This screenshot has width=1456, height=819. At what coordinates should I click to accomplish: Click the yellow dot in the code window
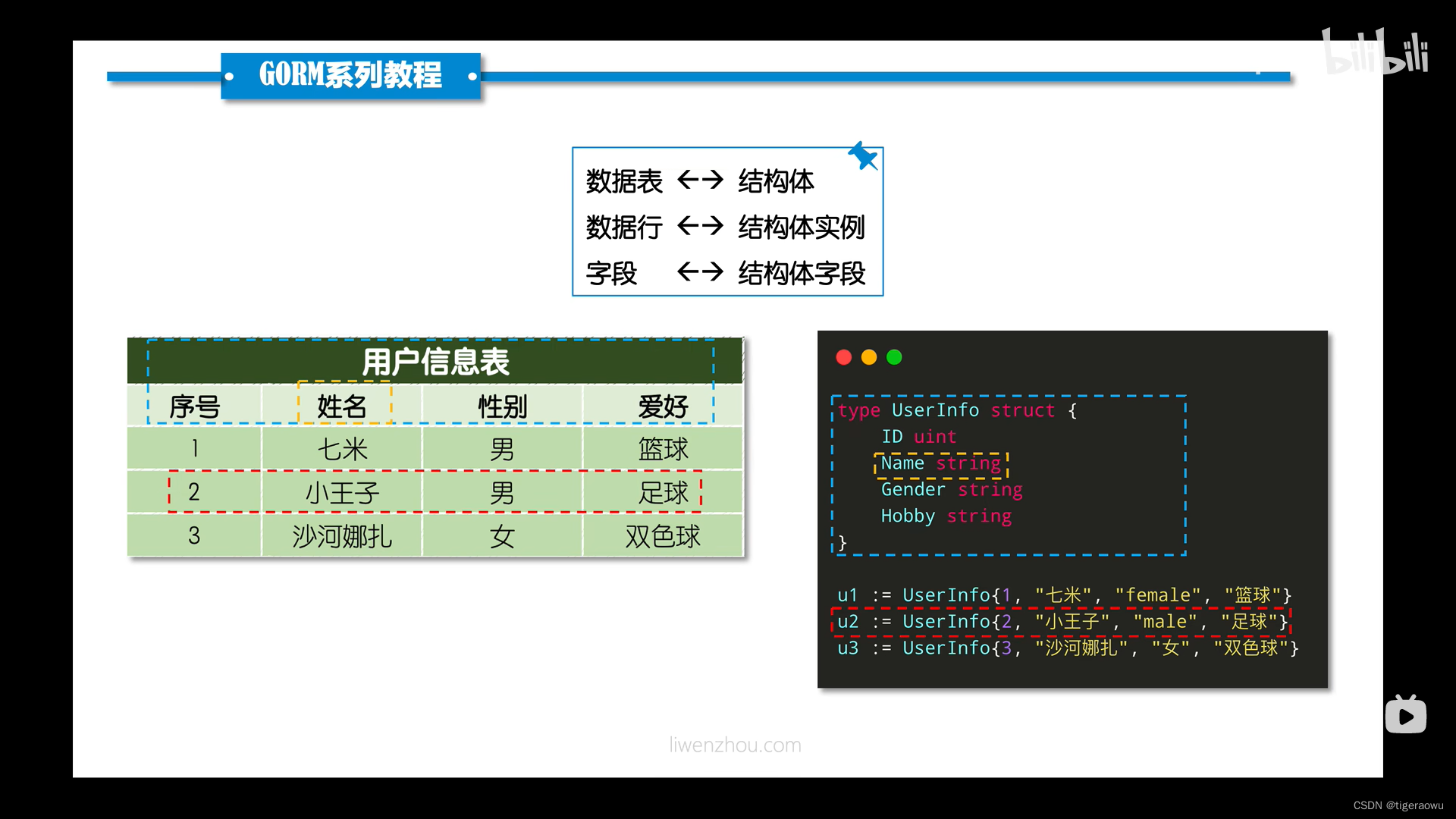pyautogui.click(x=869, y=357)
